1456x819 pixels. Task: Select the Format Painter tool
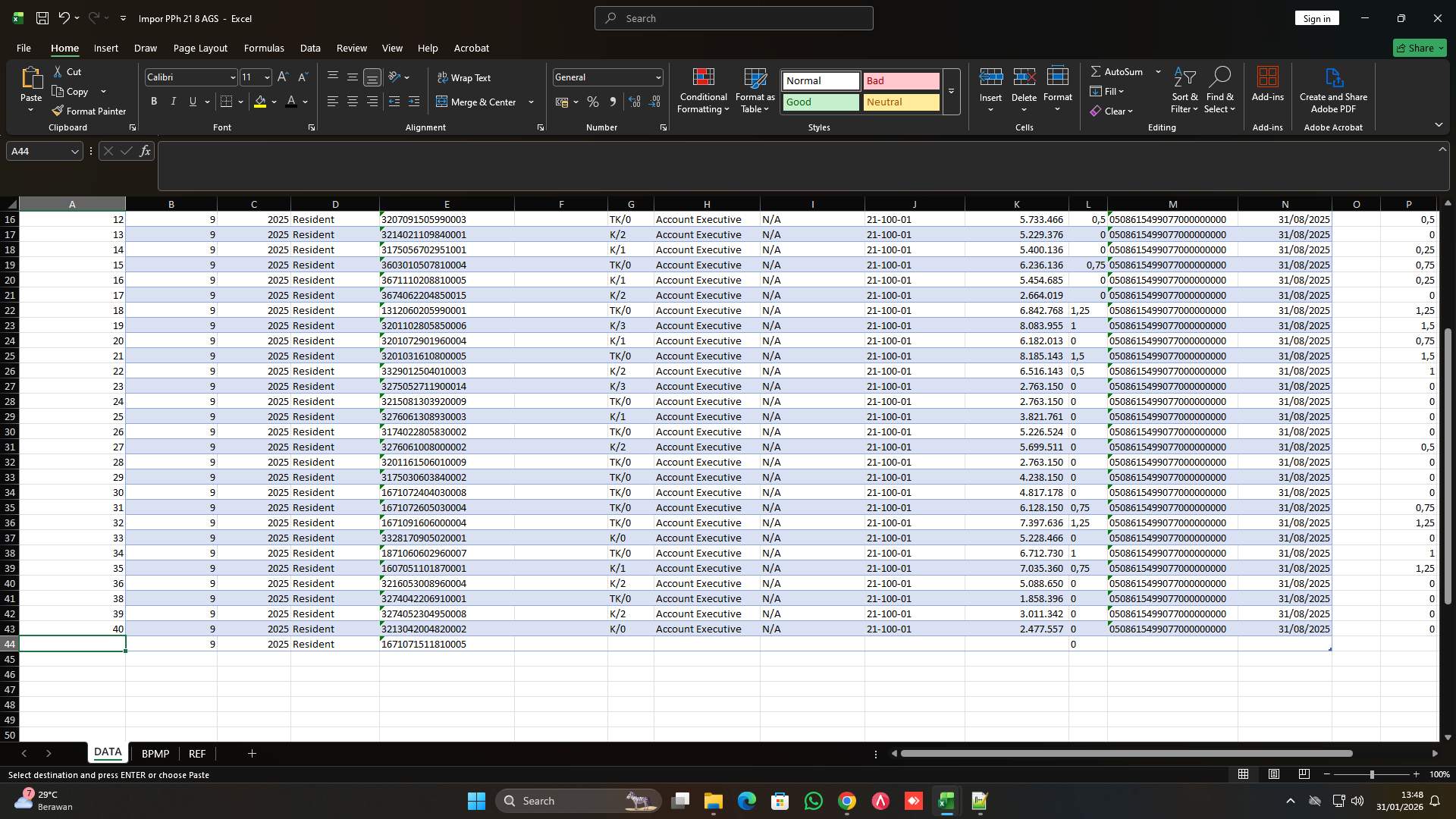89,110
